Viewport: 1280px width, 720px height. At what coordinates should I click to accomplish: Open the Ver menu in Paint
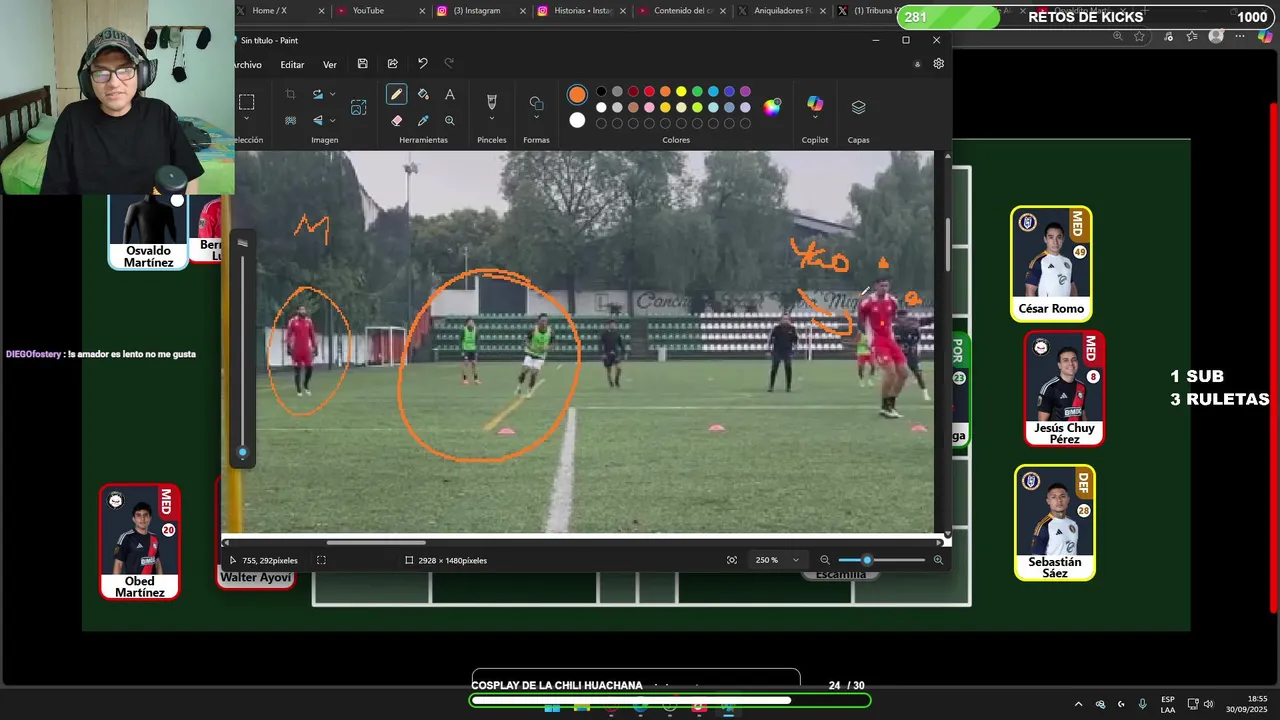click(x=330, y=65)
